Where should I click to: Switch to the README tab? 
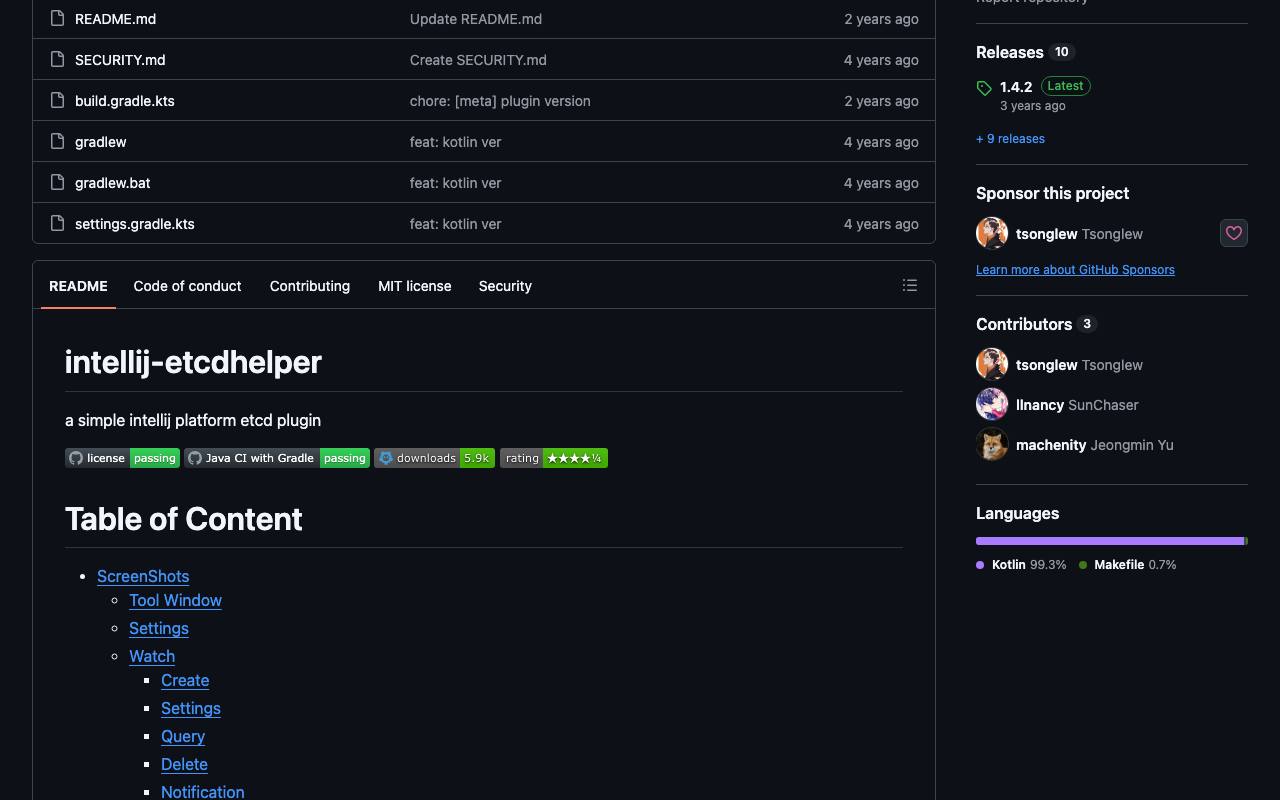78,286
